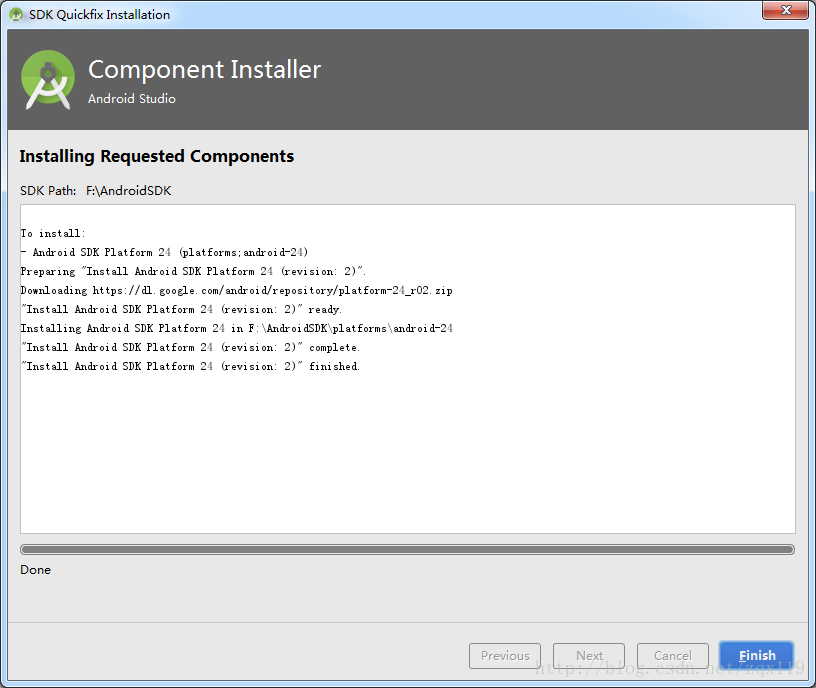Close the SDK Quickfix Installation window
This screenshot has width=816, height=688.
tap(785, 10)
